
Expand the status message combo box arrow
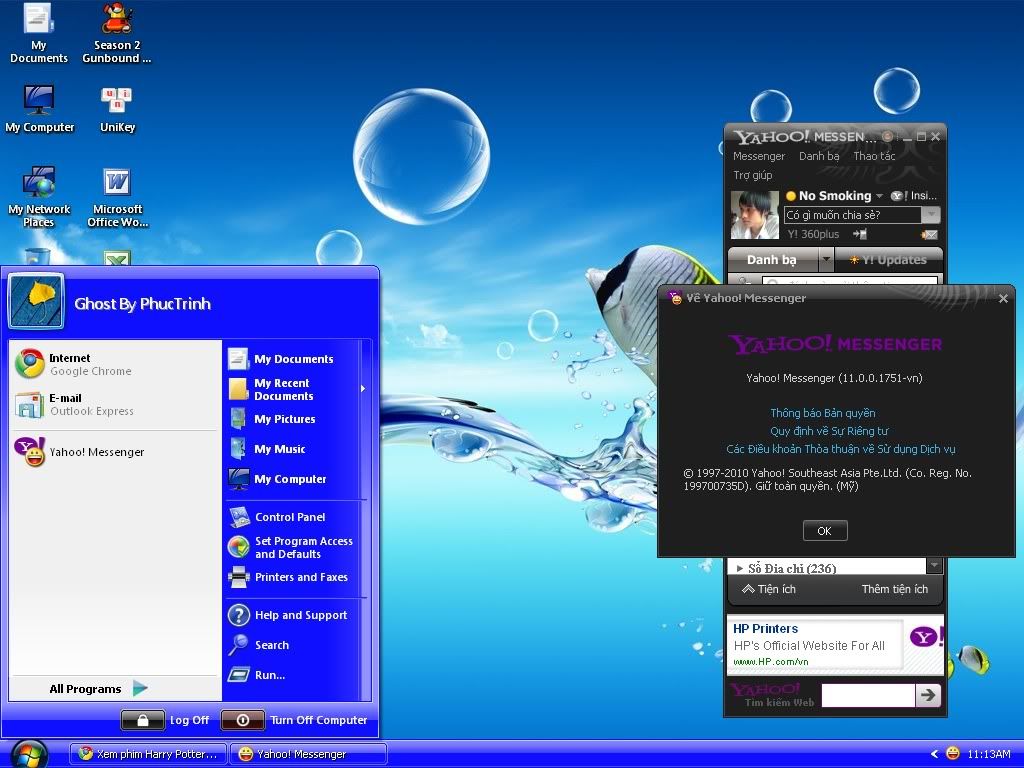[931, 215]
